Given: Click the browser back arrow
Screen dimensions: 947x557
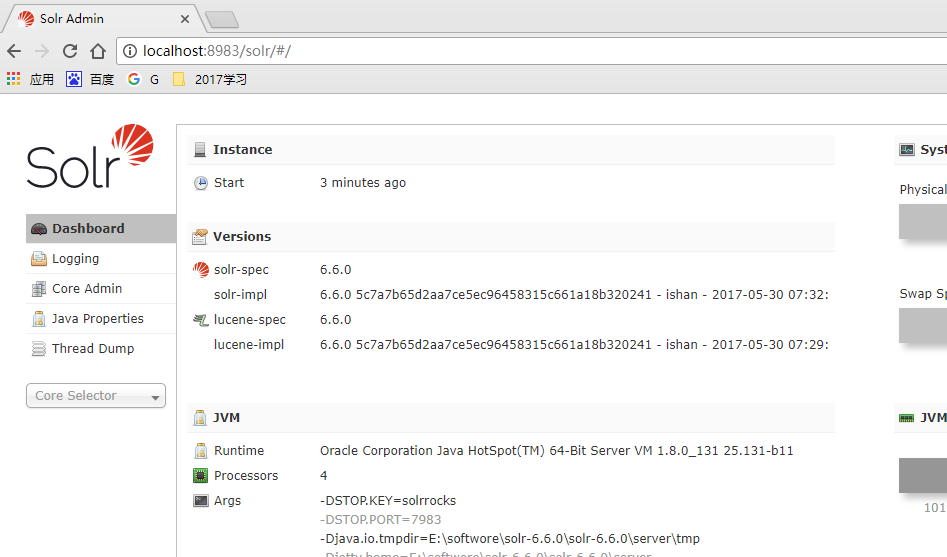Looking at the screenshot, I should click(x=14, y=51).
